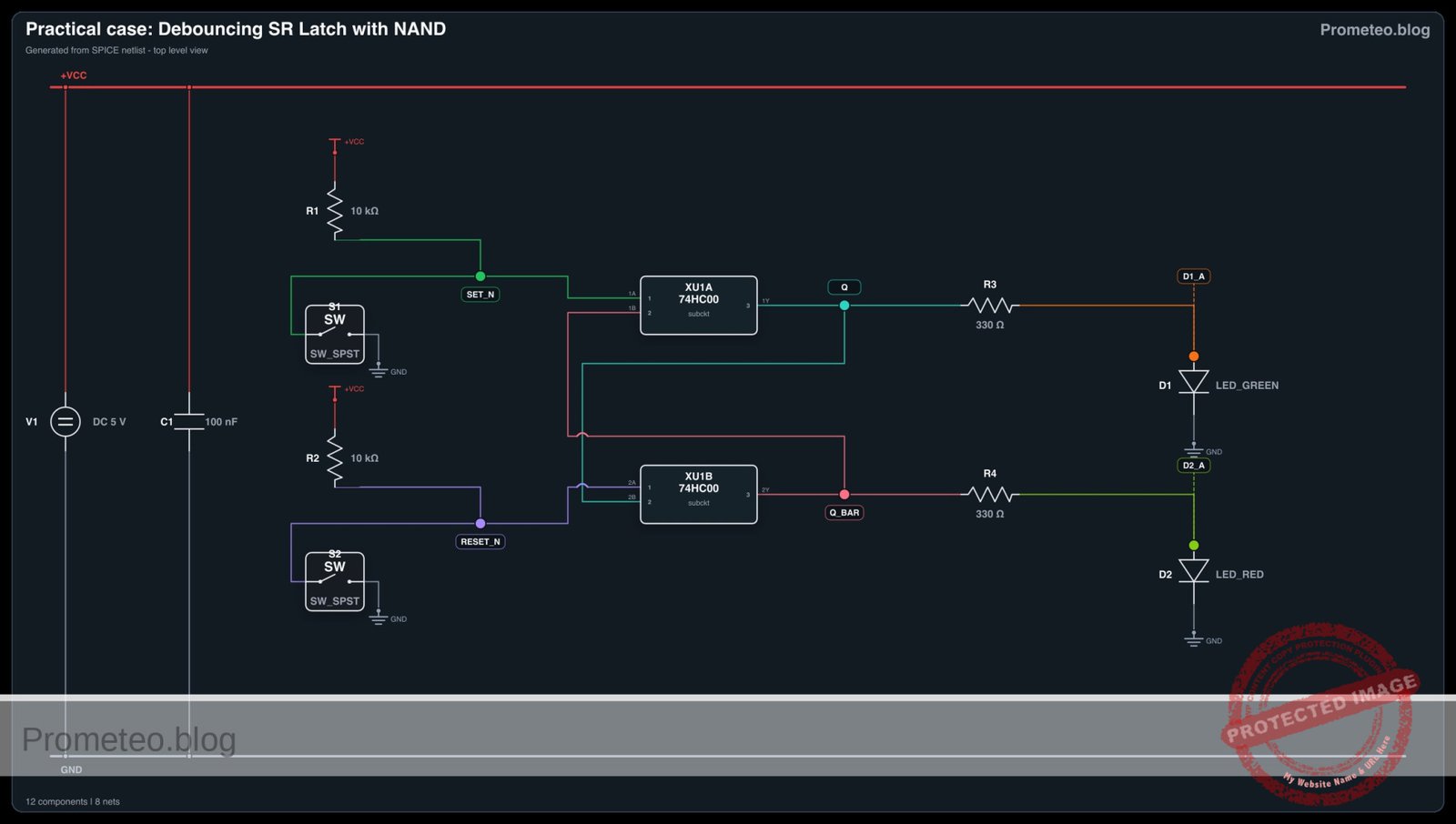Select the RESET_N net label
Screen dimensions: 1456x824
[480, 542]
